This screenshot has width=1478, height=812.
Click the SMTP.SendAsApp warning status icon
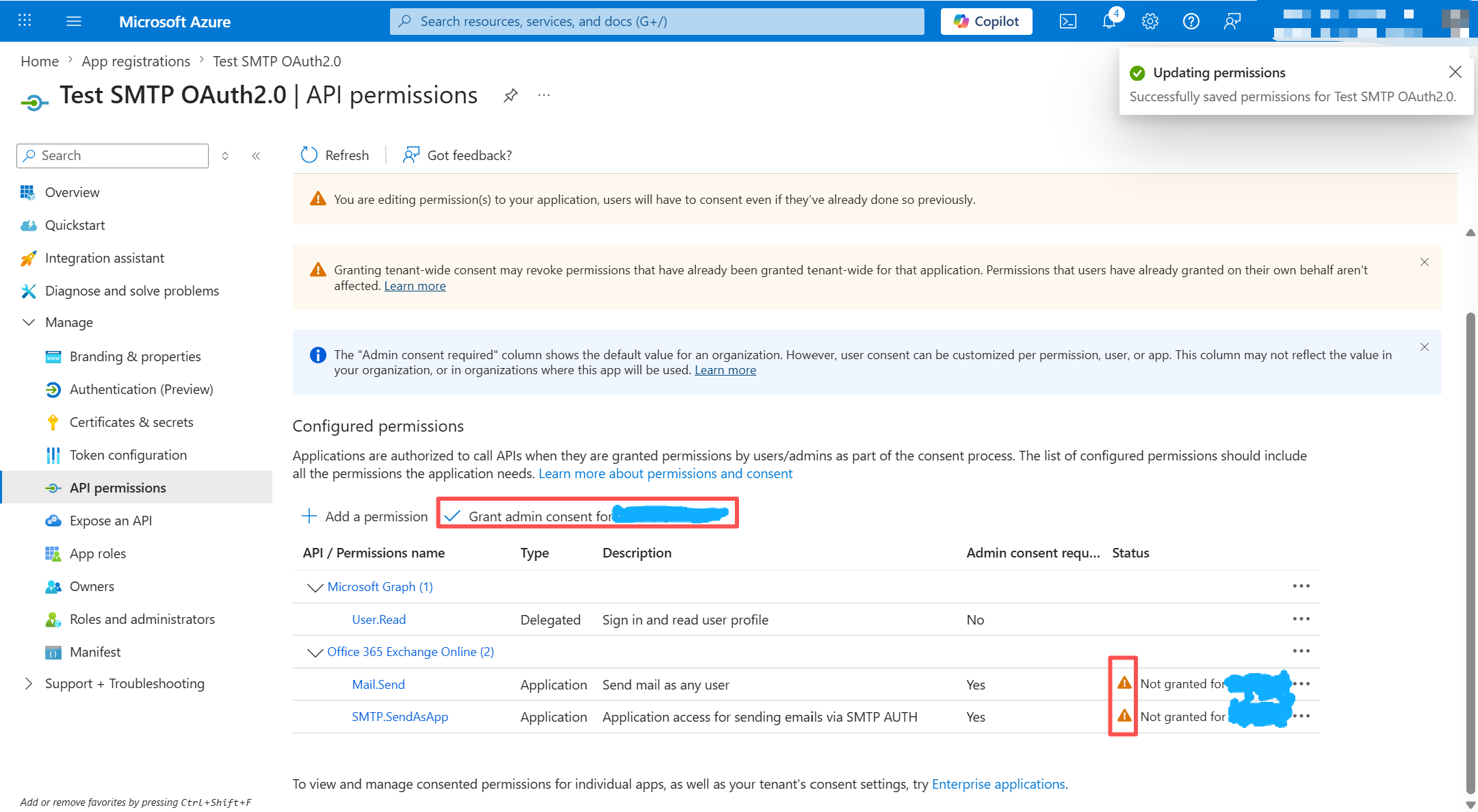1124,716
